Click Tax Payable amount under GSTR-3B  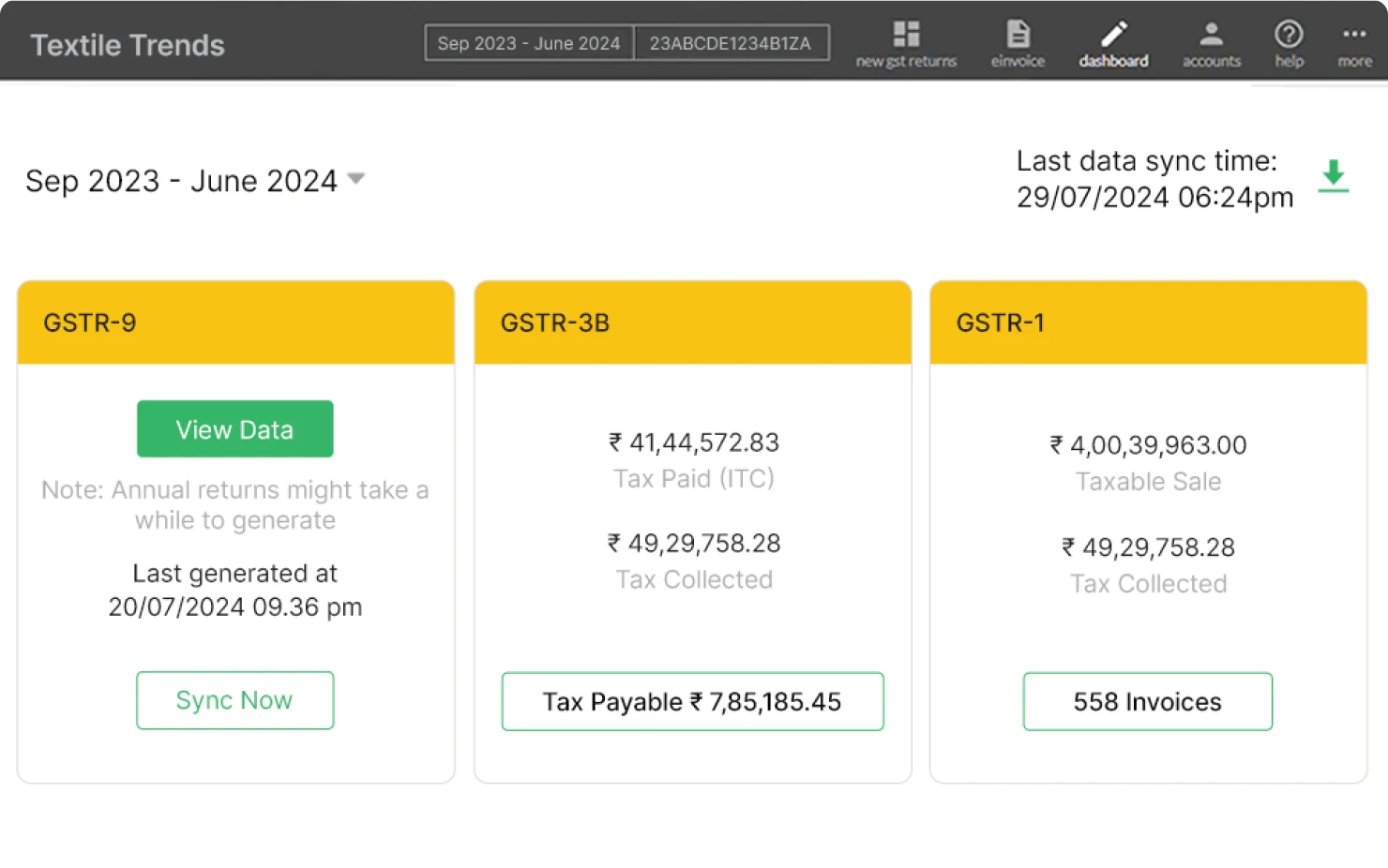[692, 701]
